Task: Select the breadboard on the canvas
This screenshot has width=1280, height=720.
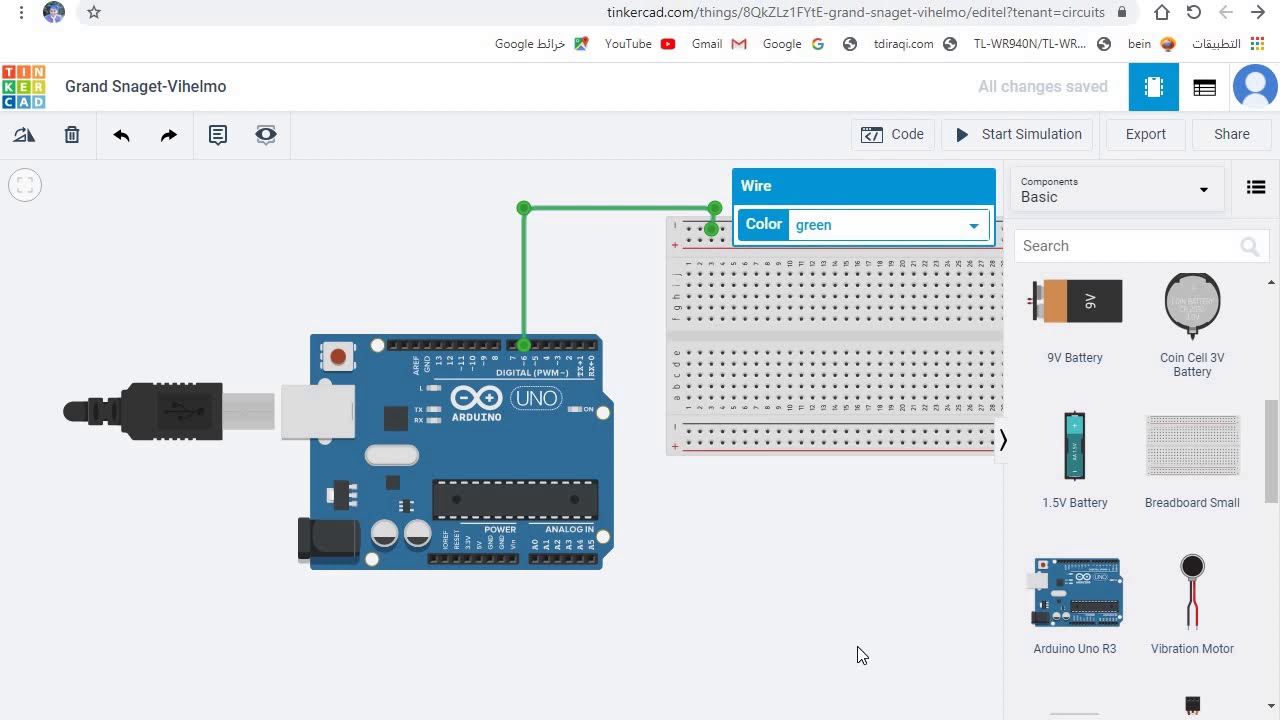Action: 835,336
